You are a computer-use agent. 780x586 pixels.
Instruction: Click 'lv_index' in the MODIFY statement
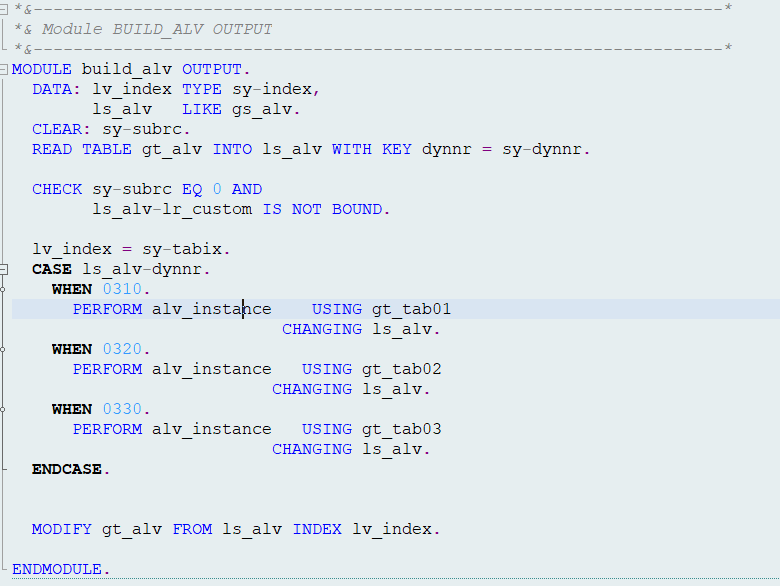tap(392, 529)
